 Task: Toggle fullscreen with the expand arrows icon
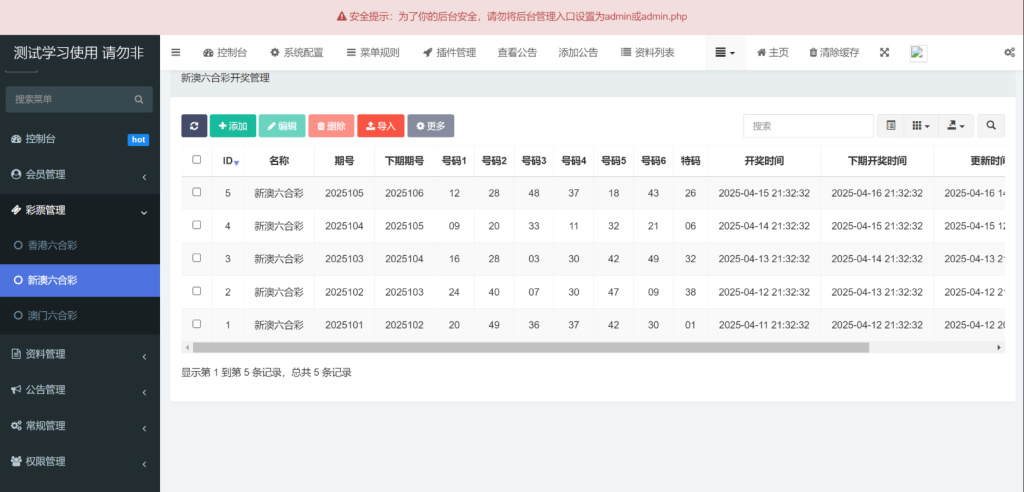click(x=884, y=53)
